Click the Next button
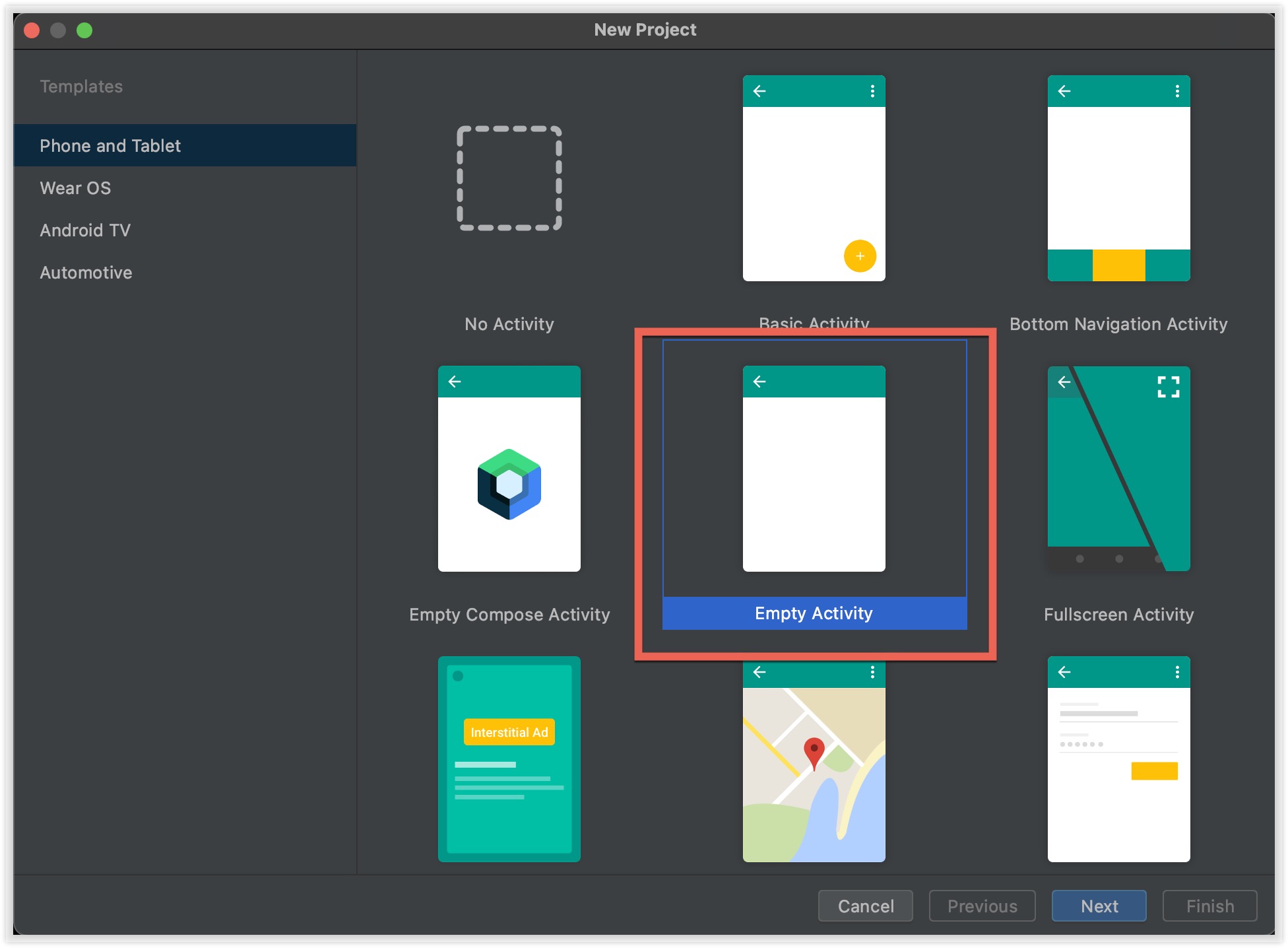The width and height of the screenshot is (1288, 948). click(1099, 906)
